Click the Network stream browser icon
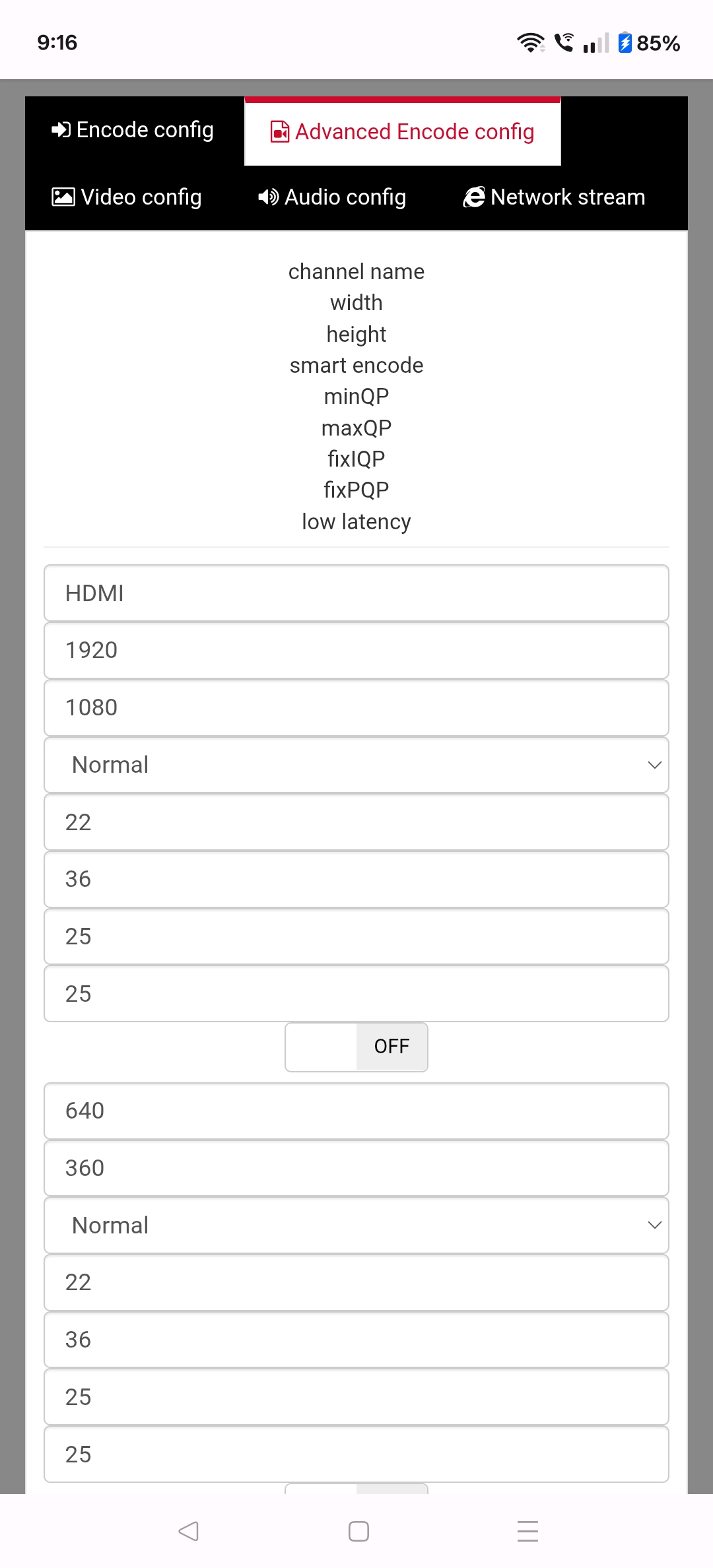This screenshot has height=1568, width=713. click(x=474, y=197)
